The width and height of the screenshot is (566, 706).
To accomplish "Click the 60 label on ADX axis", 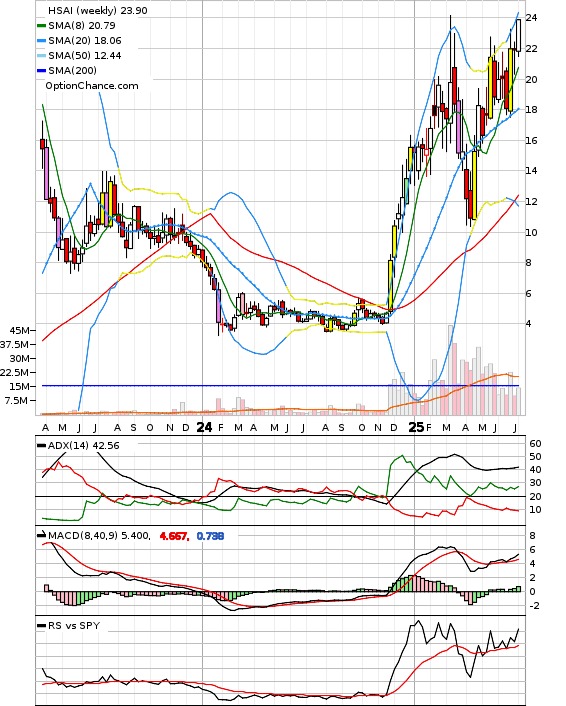I will coord(535,444).
